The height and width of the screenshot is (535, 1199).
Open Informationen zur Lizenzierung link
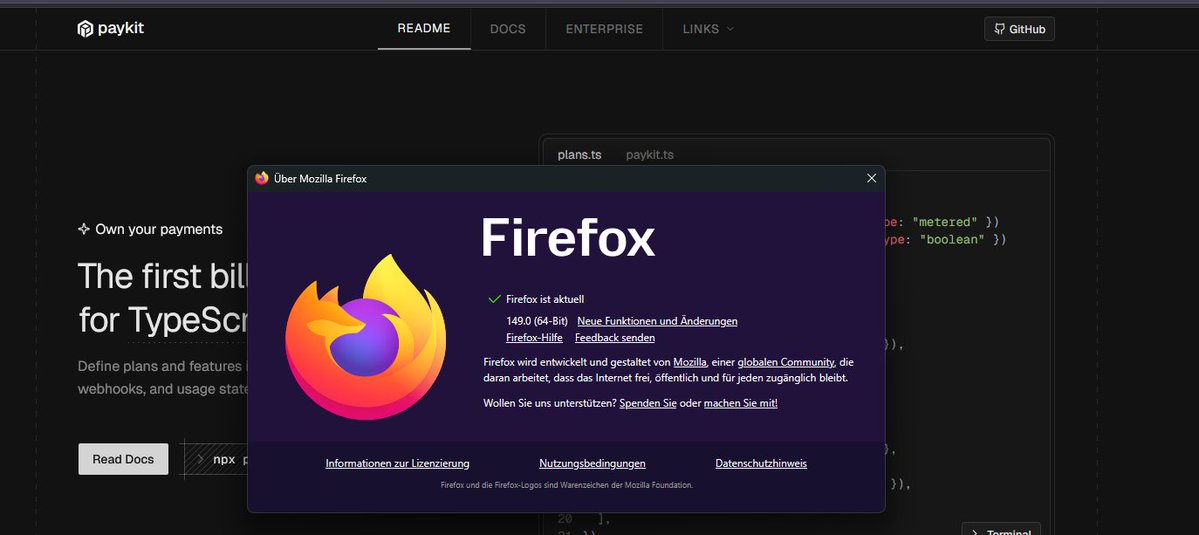coord(398,463)
